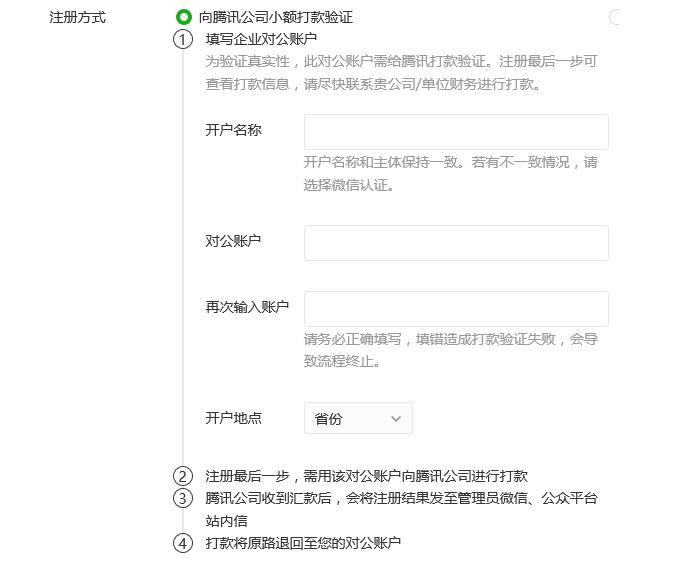Click the step 2 circle icon
Screen dimensions: 690x561
(182, 476)
